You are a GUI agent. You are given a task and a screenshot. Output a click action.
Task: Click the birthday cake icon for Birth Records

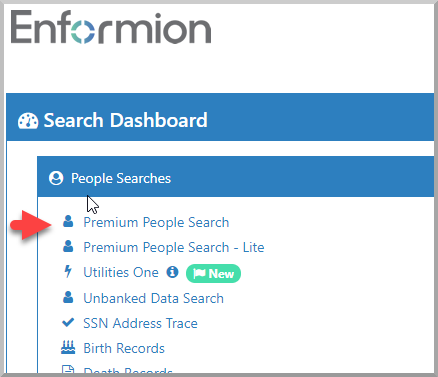coord(68,347)
